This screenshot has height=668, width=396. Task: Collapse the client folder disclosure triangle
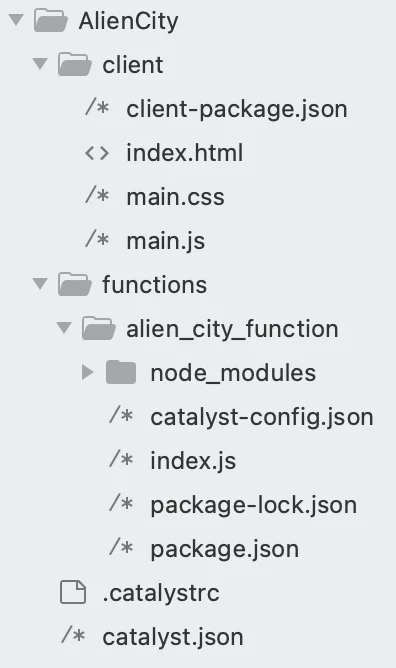[x=40, y=64]
